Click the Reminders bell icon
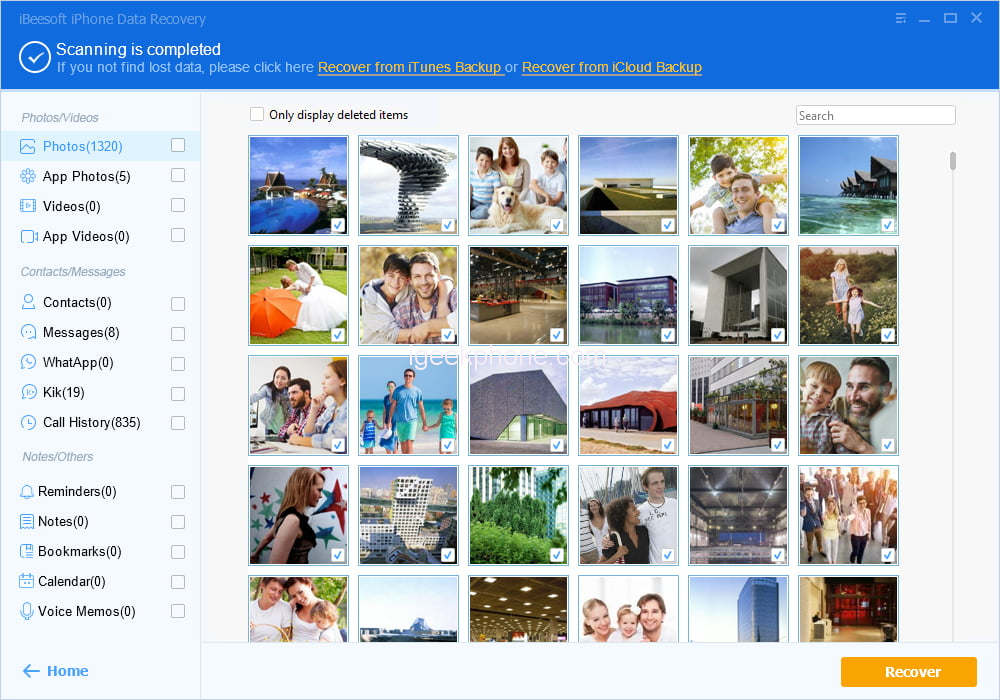The image size is (1000, 700). tap(27, 492)
